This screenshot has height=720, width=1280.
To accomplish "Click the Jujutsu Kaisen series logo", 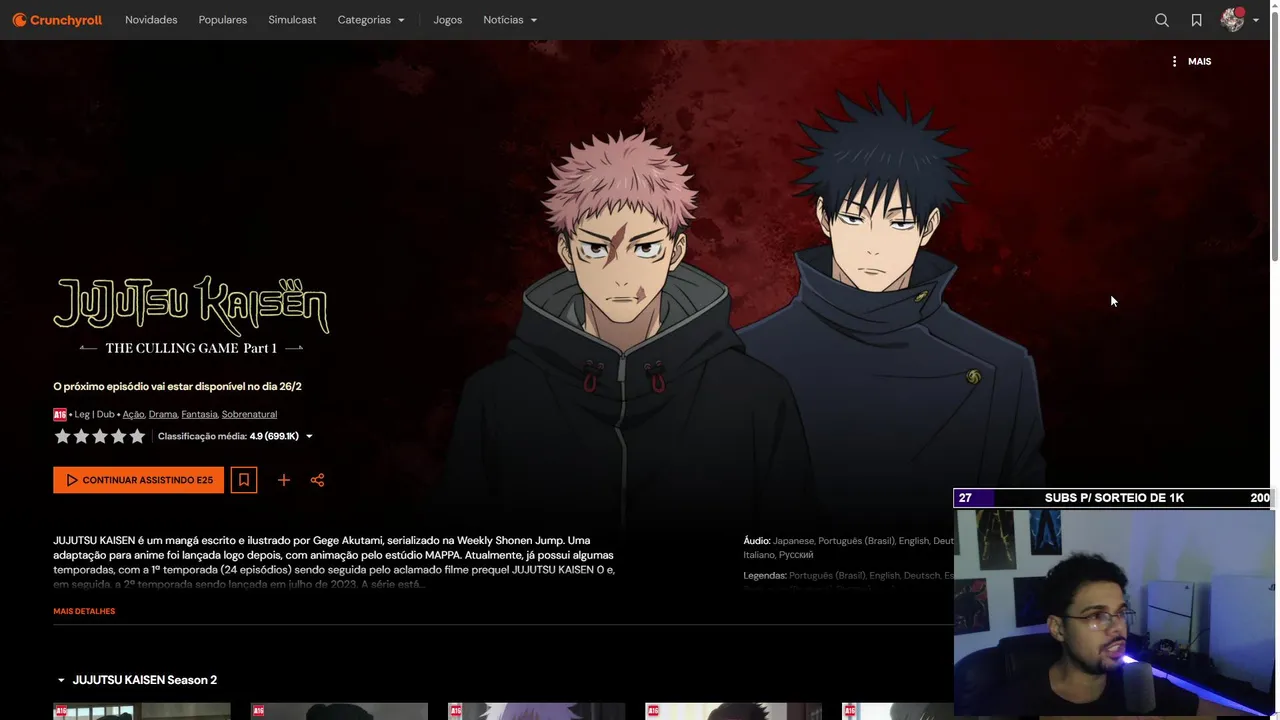I will 191,315.
